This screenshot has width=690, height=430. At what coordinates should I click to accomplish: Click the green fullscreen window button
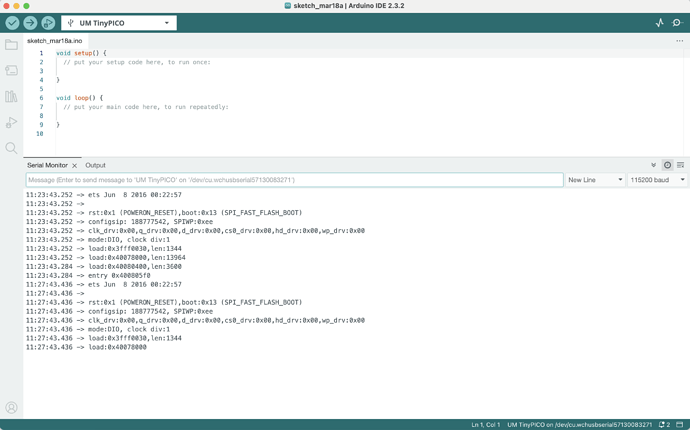click(26, 6)
